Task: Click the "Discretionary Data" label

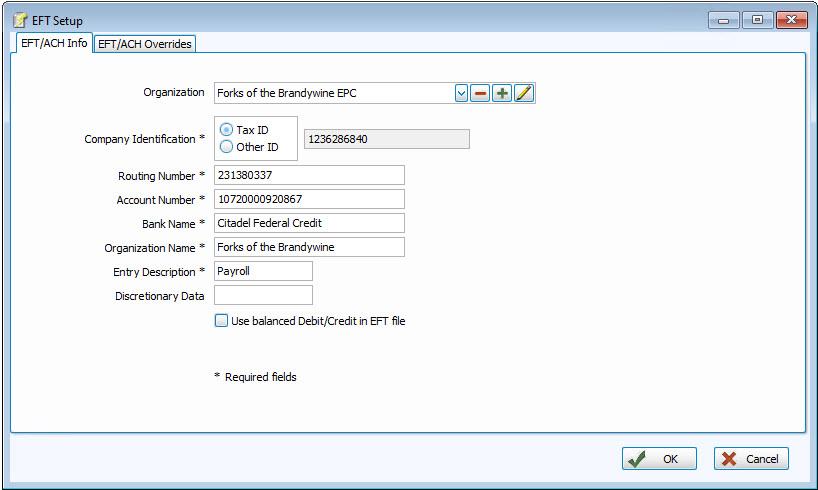Action: tap(160, 296)
